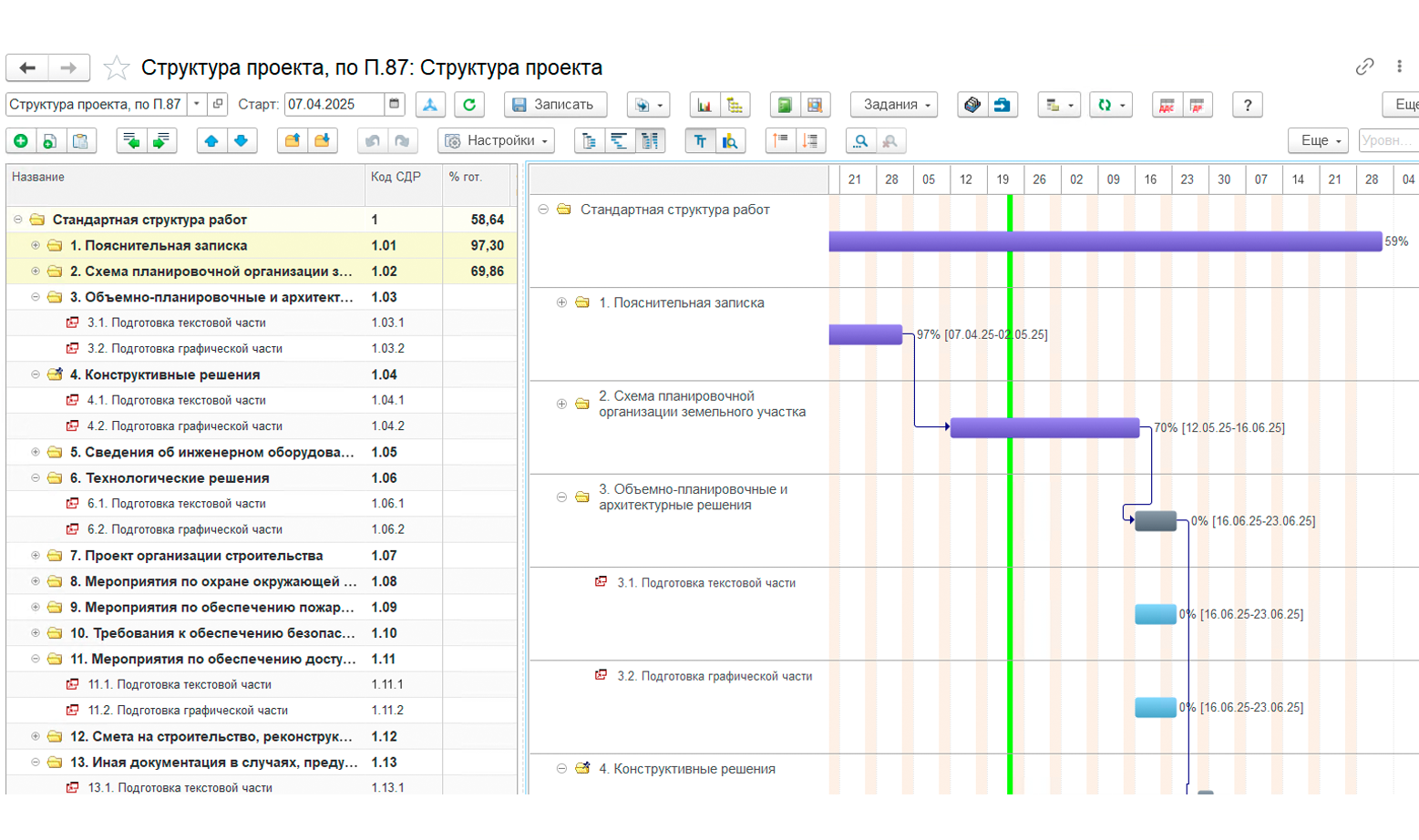Toggle the chart magnifier button beside 'Tт'
The width and height of the screenshot is (1419, 840).
point(730,141)
